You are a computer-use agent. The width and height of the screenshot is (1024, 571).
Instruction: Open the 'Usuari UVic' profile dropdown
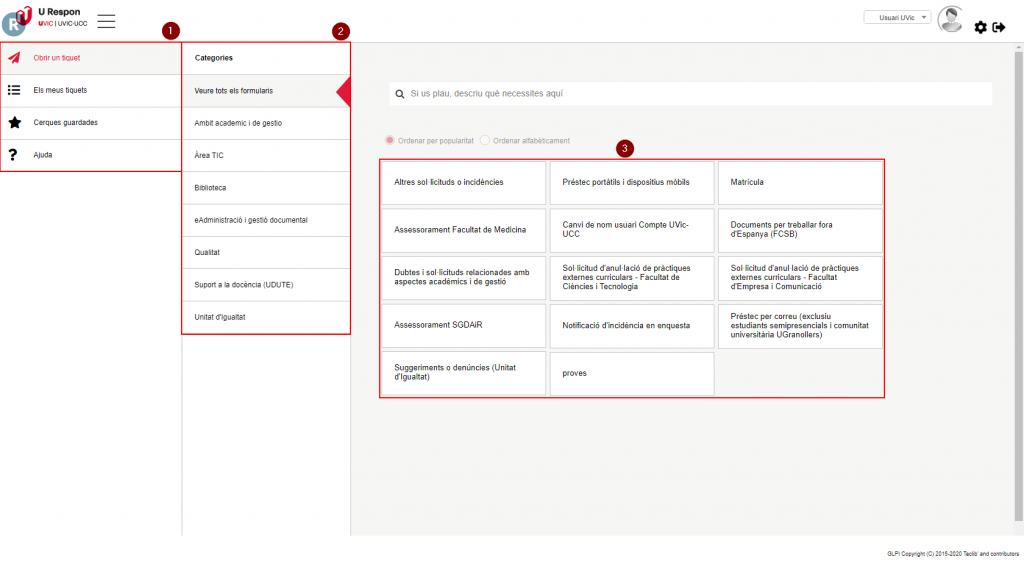[x=897, y=17]
